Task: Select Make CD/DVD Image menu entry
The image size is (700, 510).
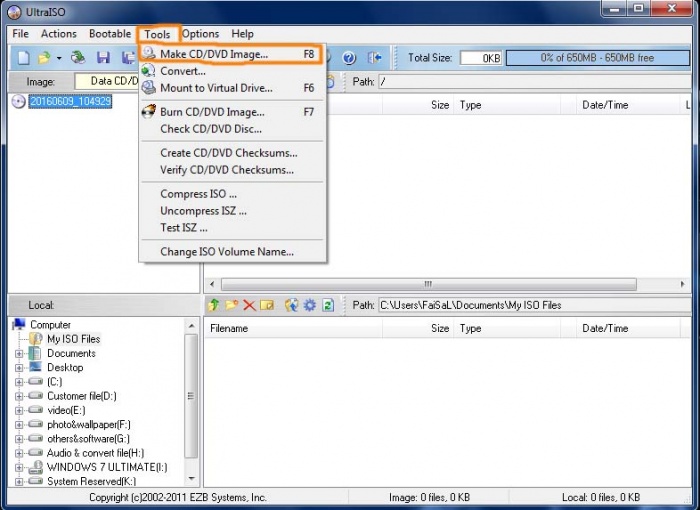Action: click(x=214, y=53)
